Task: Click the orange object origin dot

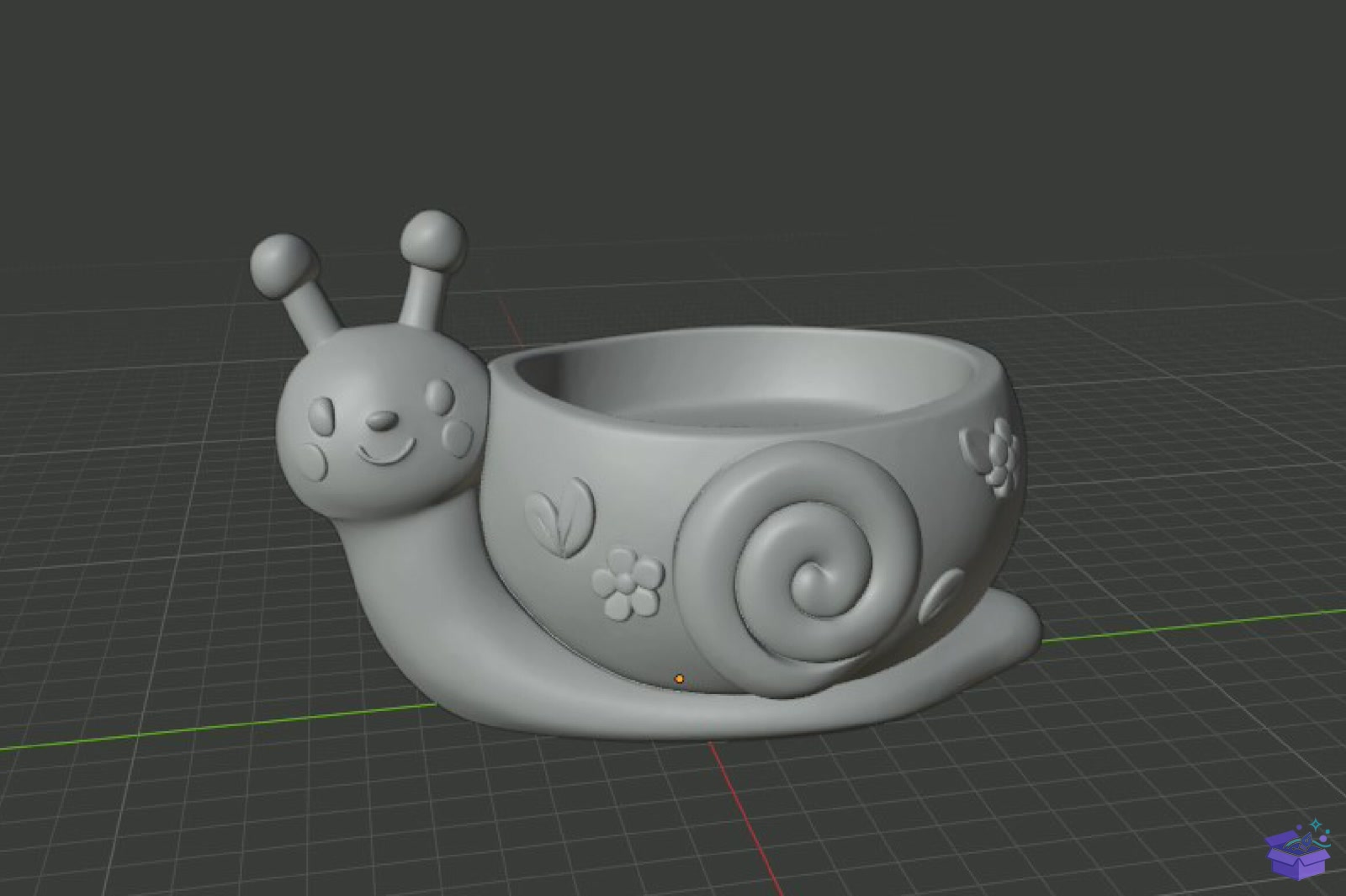Action: (x=679, y=679)
